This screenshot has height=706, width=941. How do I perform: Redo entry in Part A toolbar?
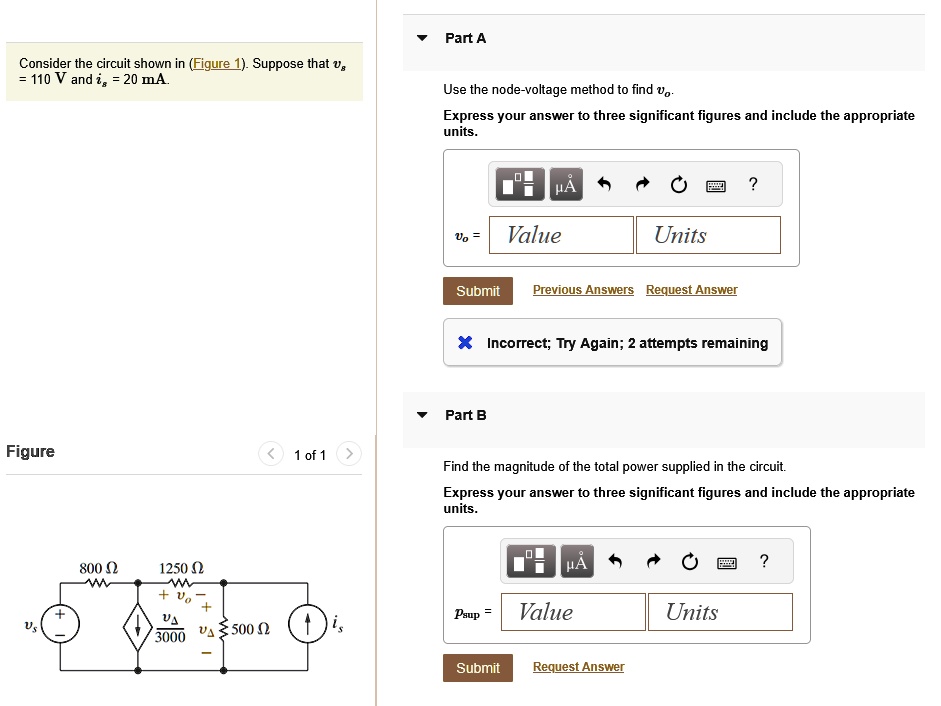pos(642,184)
